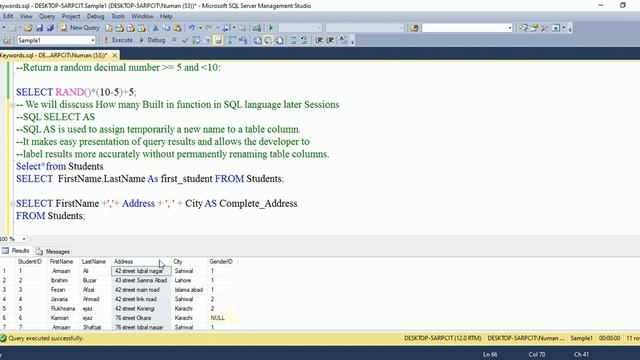Switch output to Results to File
The width and height of the screenshot is (640, 360).
tap(279, 40)
